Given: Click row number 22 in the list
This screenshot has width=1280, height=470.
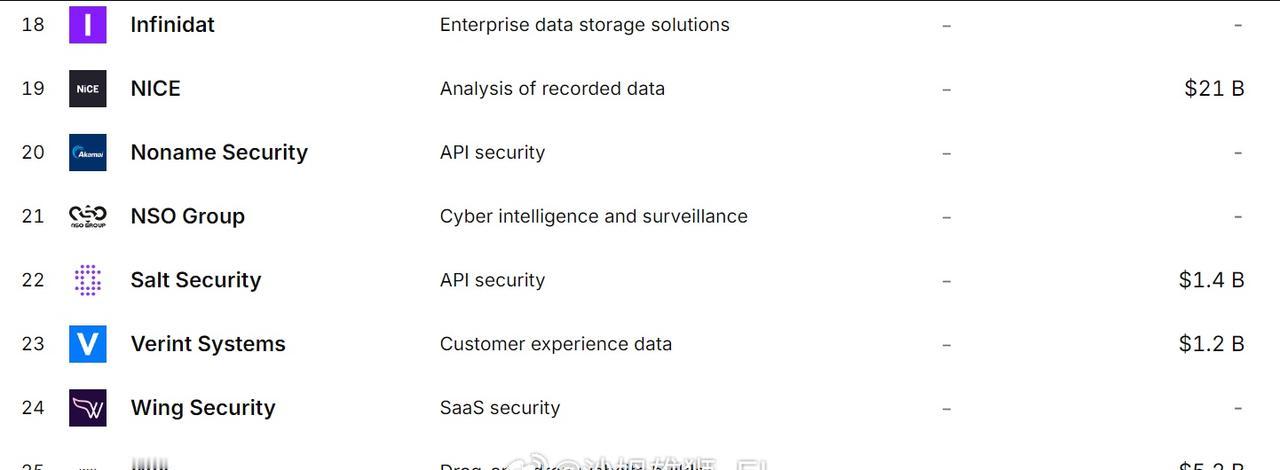Looking at the screenshot, I should [x=33, y=280].
